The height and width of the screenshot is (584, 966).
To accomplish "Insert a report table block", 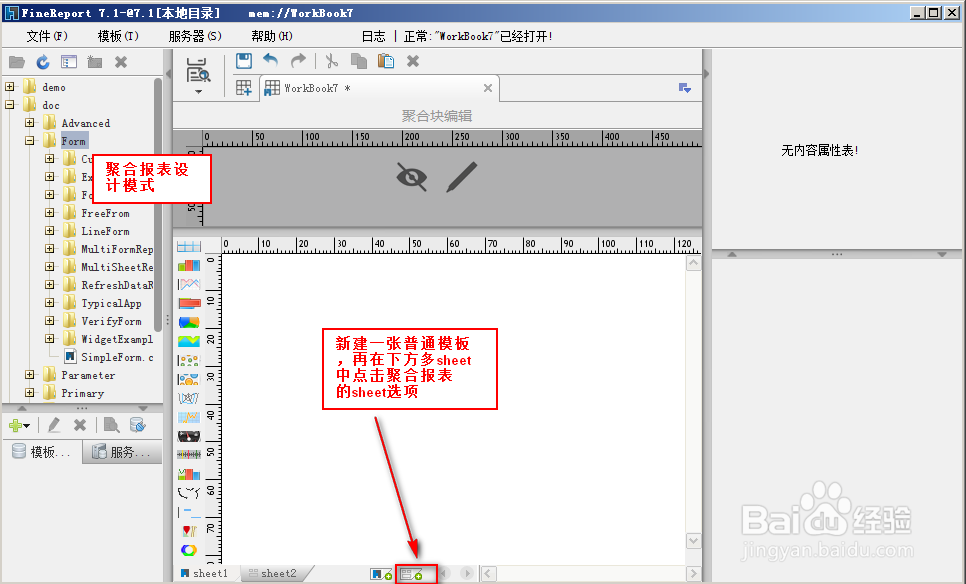I will click(x=189, y=246).
